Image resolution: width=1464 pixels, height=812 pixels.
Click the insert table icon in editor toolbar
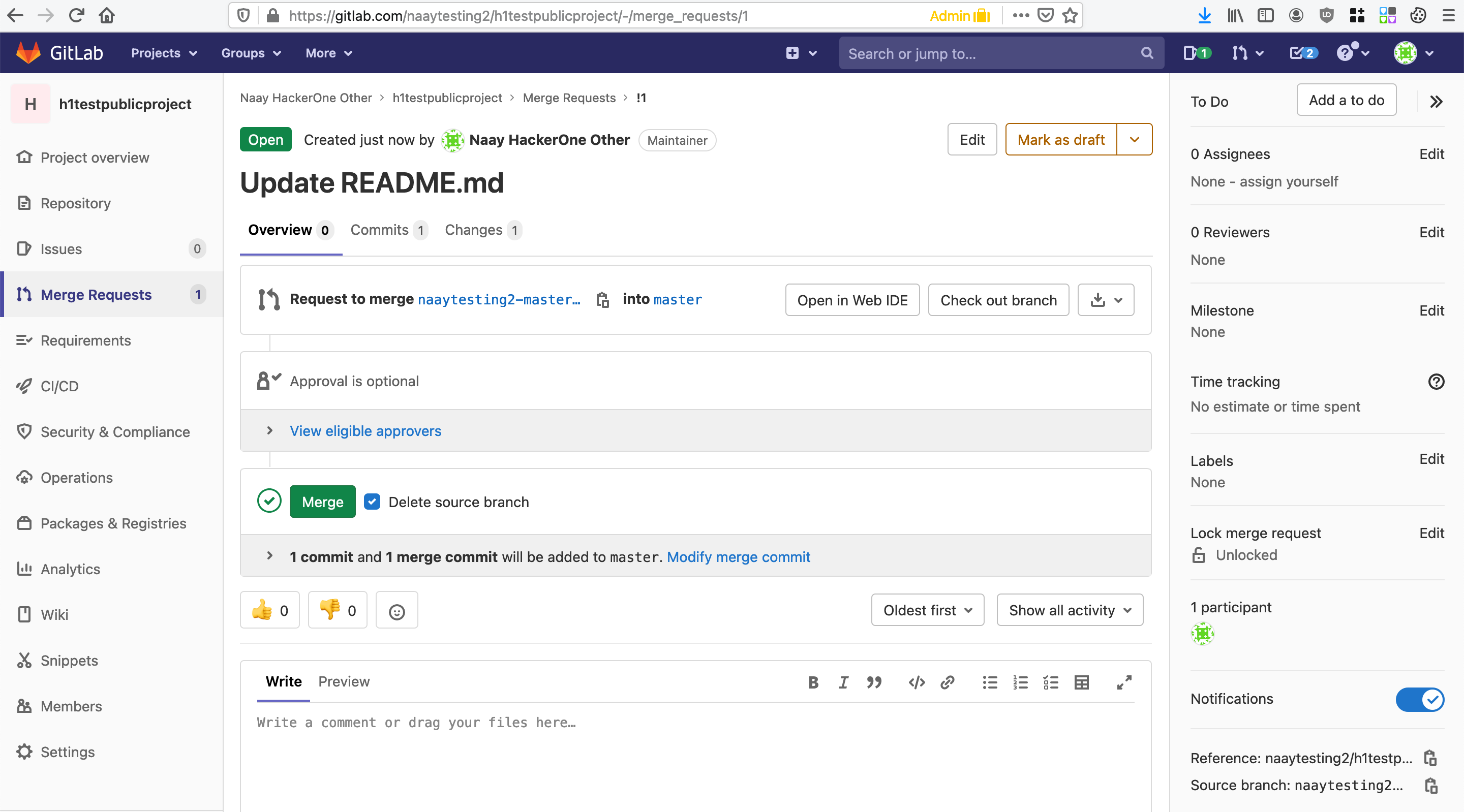(x=1081, y=682)
